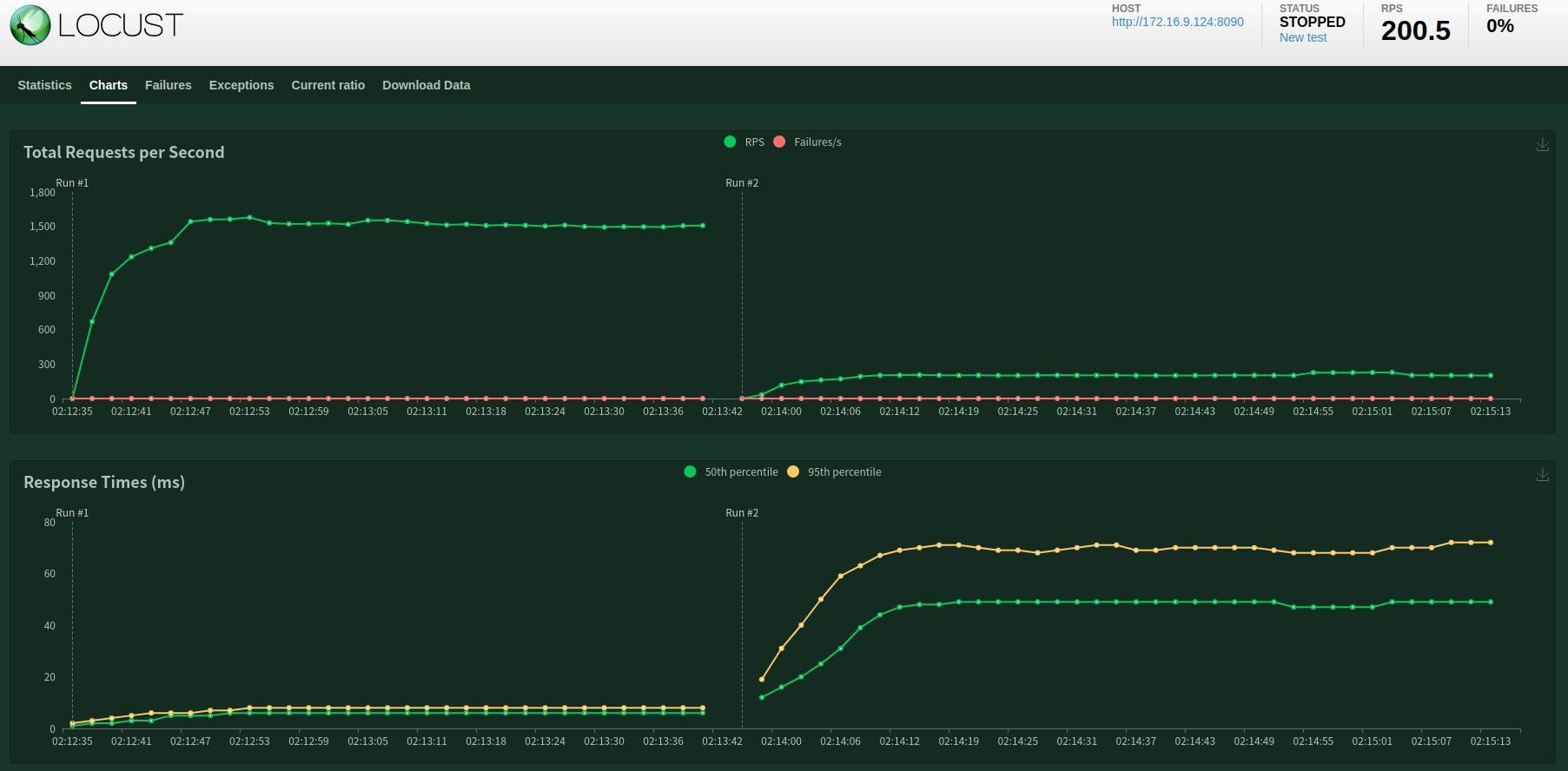Viewport: 1568px width, 771px height.
Task: Open the Download Data tab
Action: coord(427,85)
